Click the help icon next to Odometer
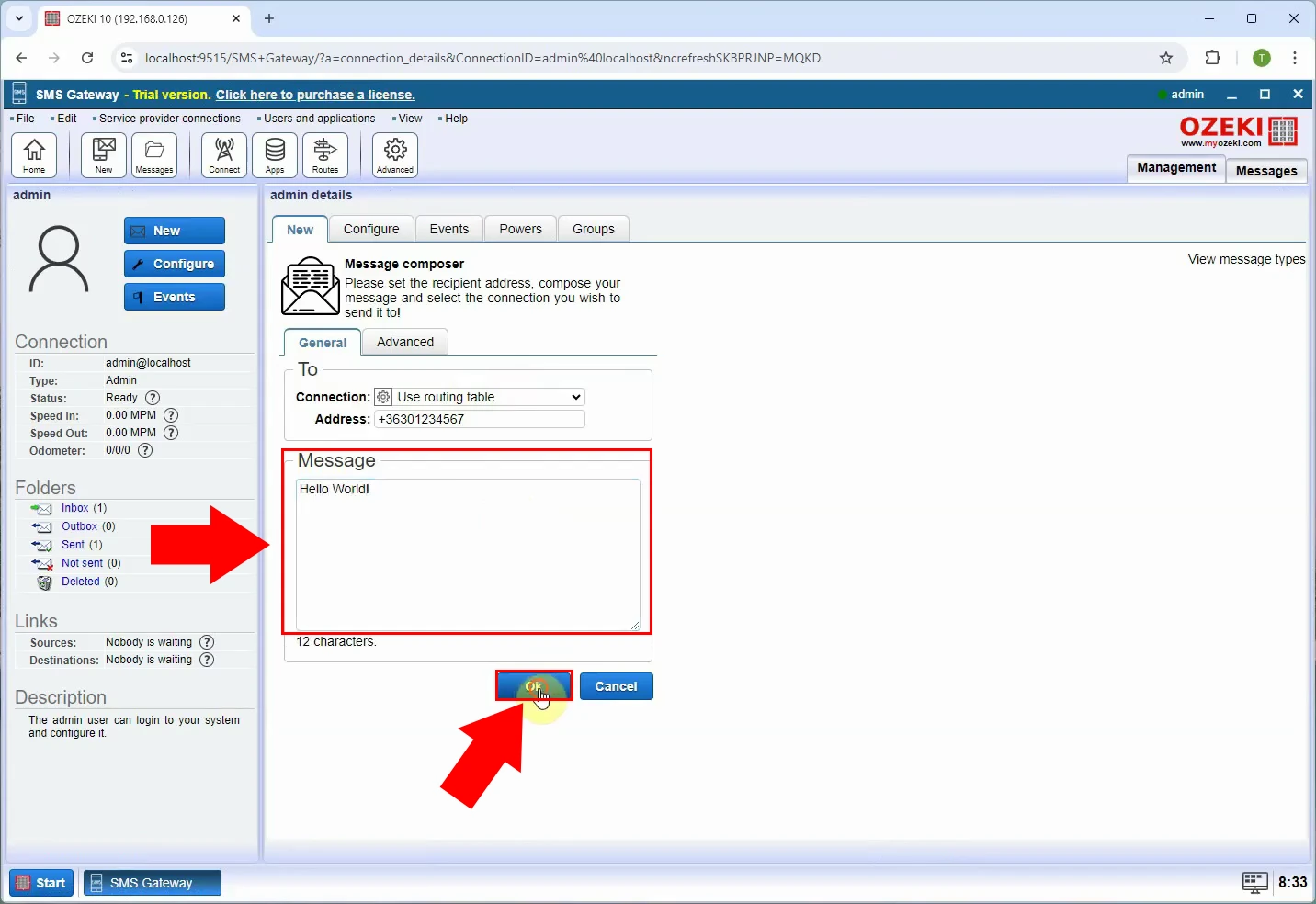The height and width of the screenshot is (904, 1316). [x=145, y=450]
